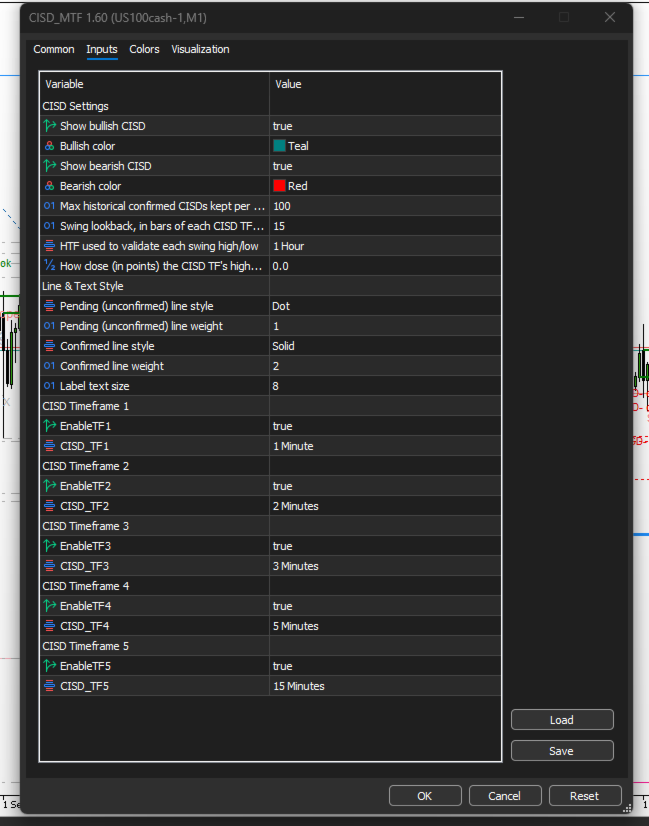
Task: Click the Load button
Action: [x=562, y=720]
